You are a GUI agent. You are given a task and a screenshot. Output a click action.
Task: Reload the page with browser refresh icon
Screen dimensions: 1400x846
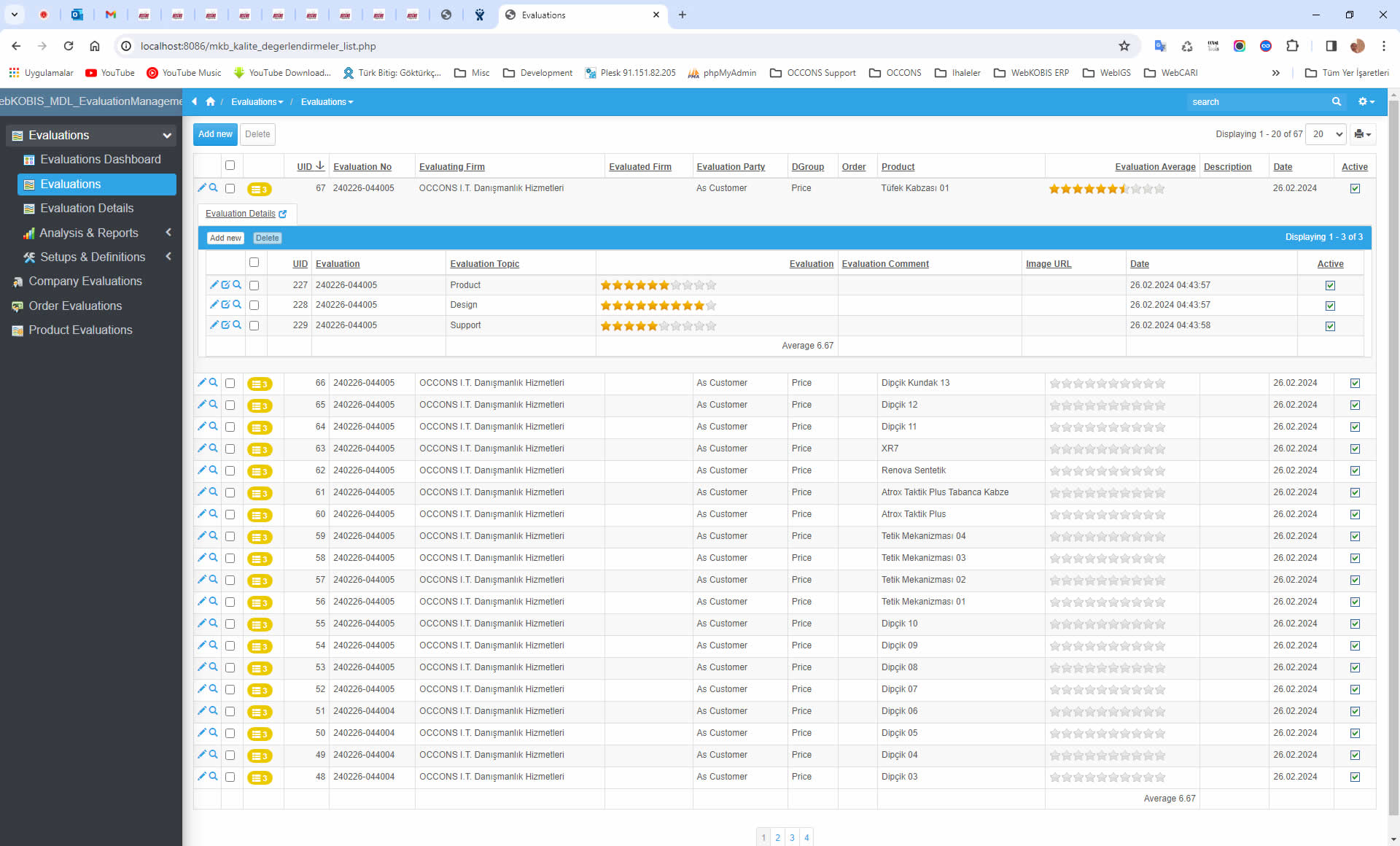(x=69, y=46)
